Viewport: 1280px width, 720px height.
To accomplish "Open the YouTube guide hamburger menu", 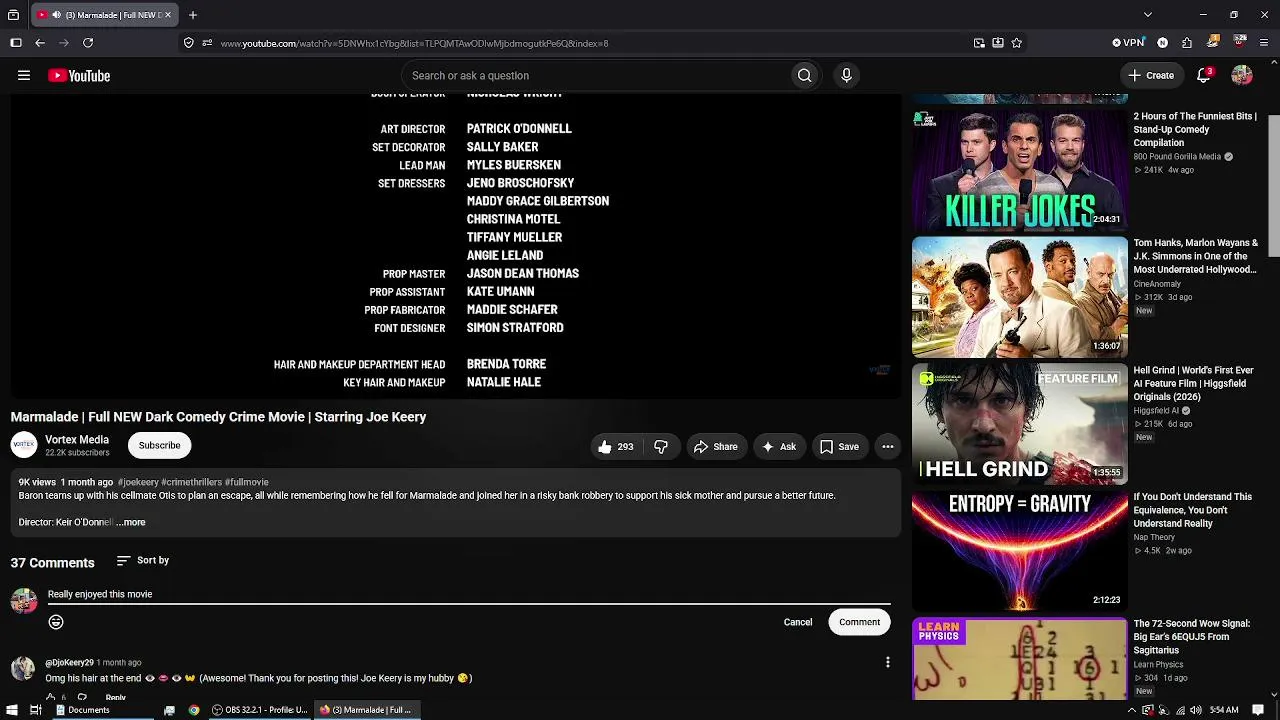I will point(24,76).
